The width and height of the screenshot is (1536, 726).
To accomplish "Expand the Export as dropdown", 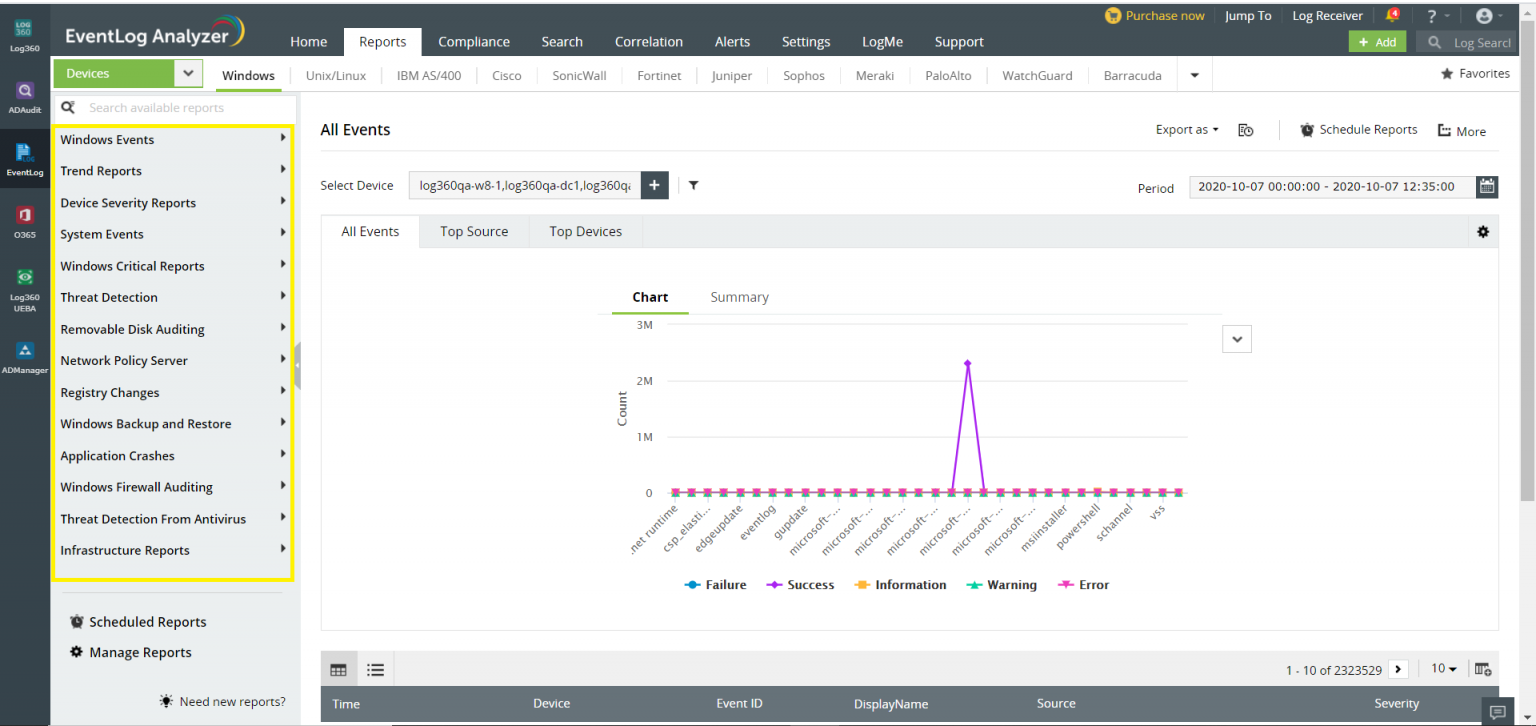I will coord(1187,130).
